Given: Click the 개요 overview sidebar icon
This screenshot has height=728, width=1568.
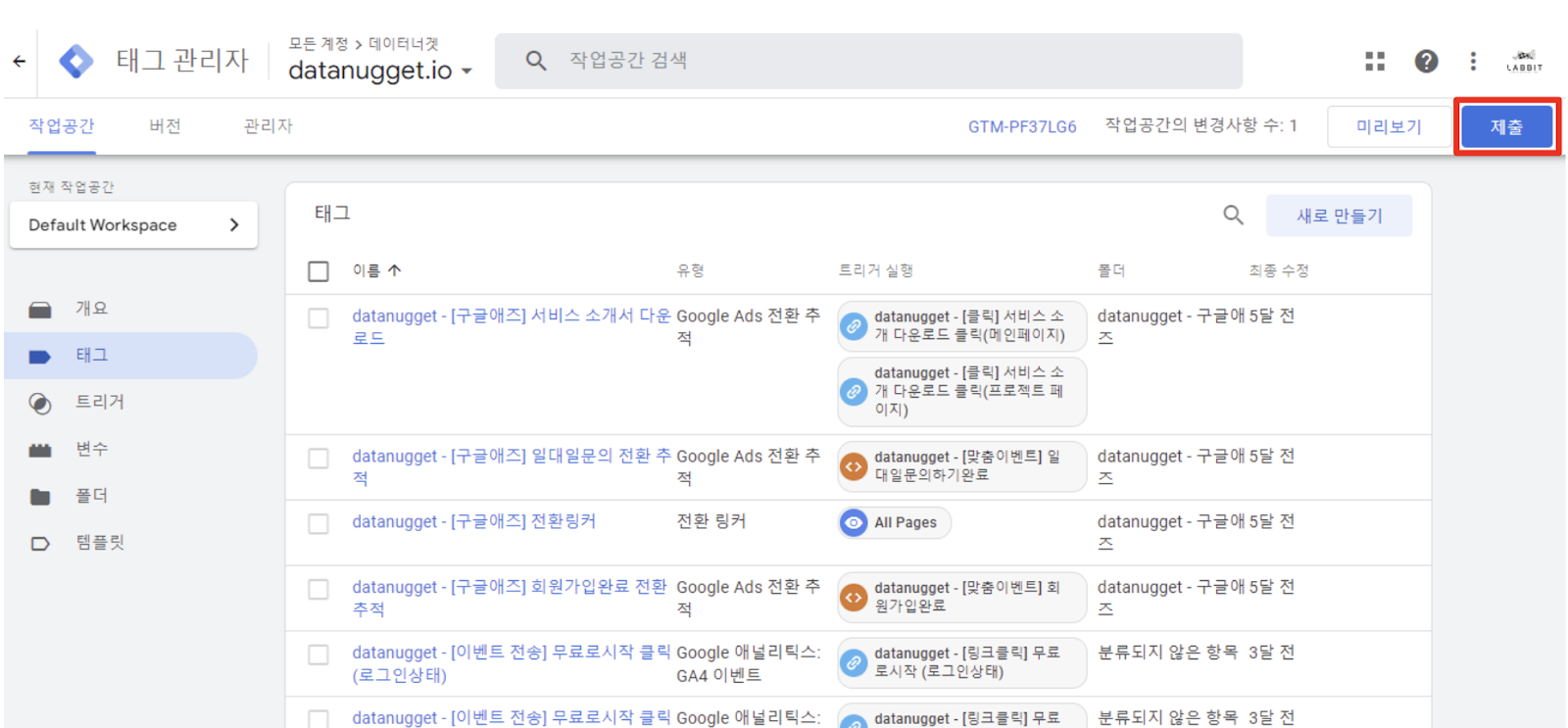Looking at the screenshot, I should point(40,309).
